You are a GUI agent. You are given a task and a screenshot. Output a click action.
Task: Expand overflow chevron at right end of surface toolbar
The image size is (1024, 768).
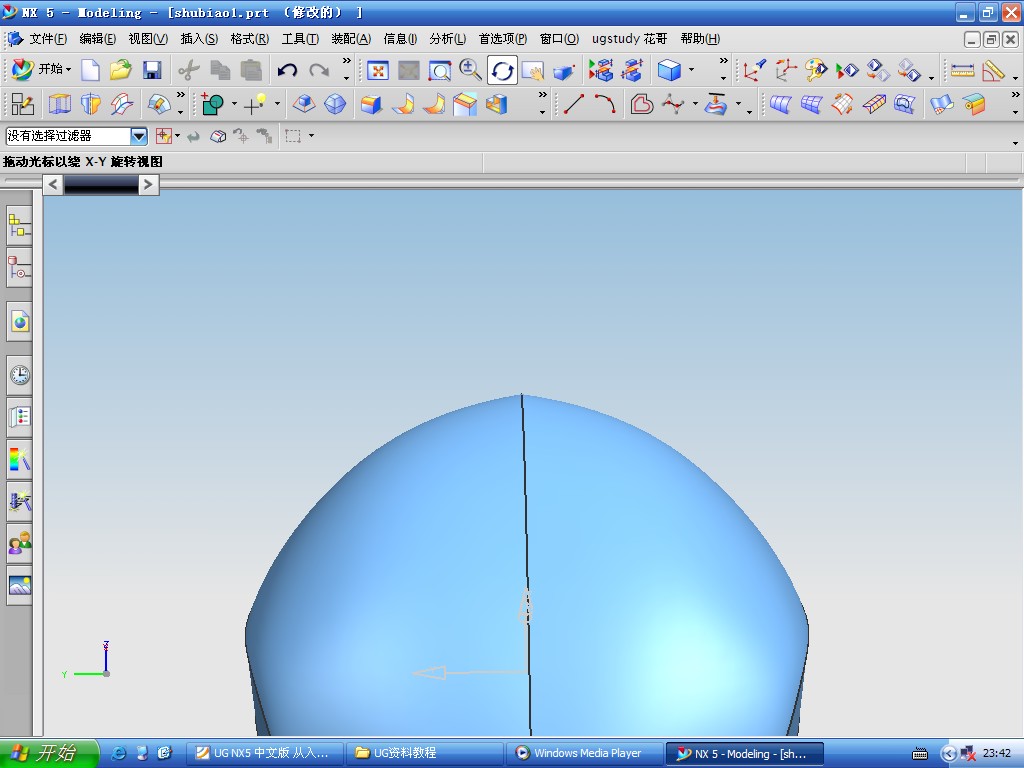coord(1015,95)
